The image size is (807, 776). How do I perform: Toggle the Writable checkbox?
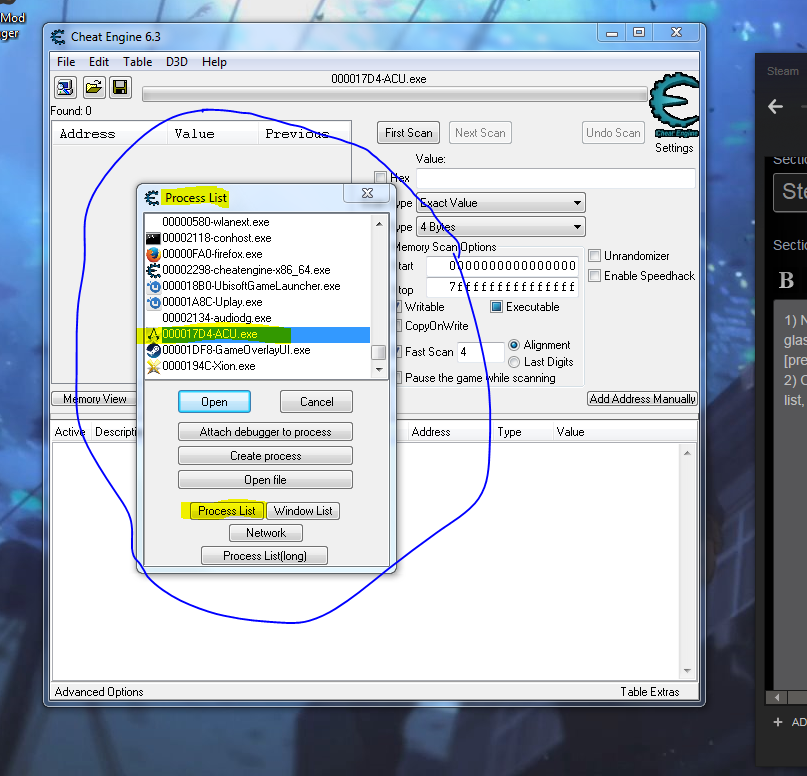point(398,307)
